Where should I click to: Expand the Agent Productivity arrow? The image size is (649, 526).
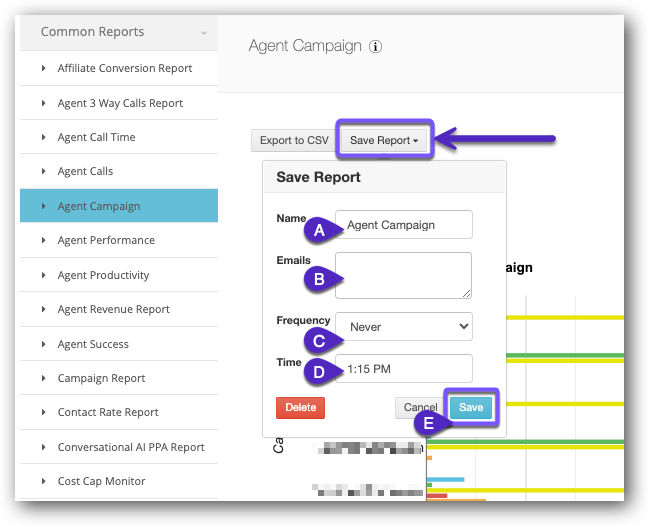click(43, 275)
